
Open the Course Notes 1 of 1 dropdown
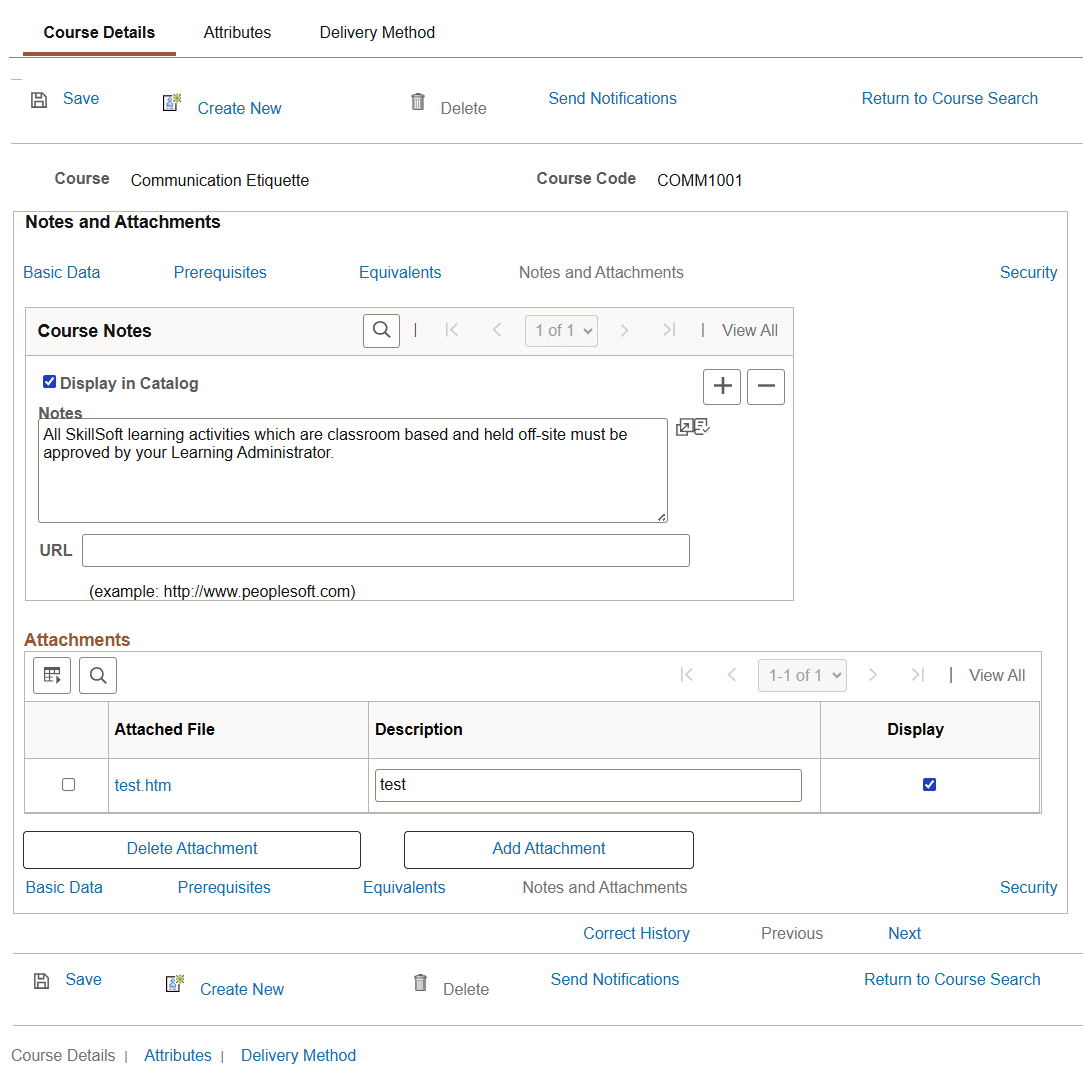tap(561, 331)
